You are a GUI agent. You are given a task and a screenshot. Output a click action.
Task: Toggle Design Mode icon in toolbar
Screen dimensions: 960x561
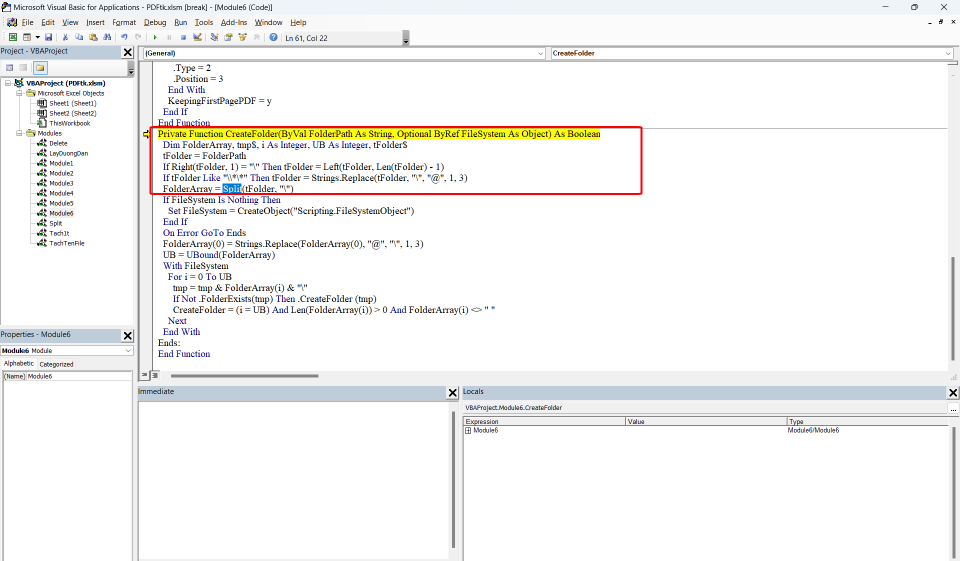197,37
